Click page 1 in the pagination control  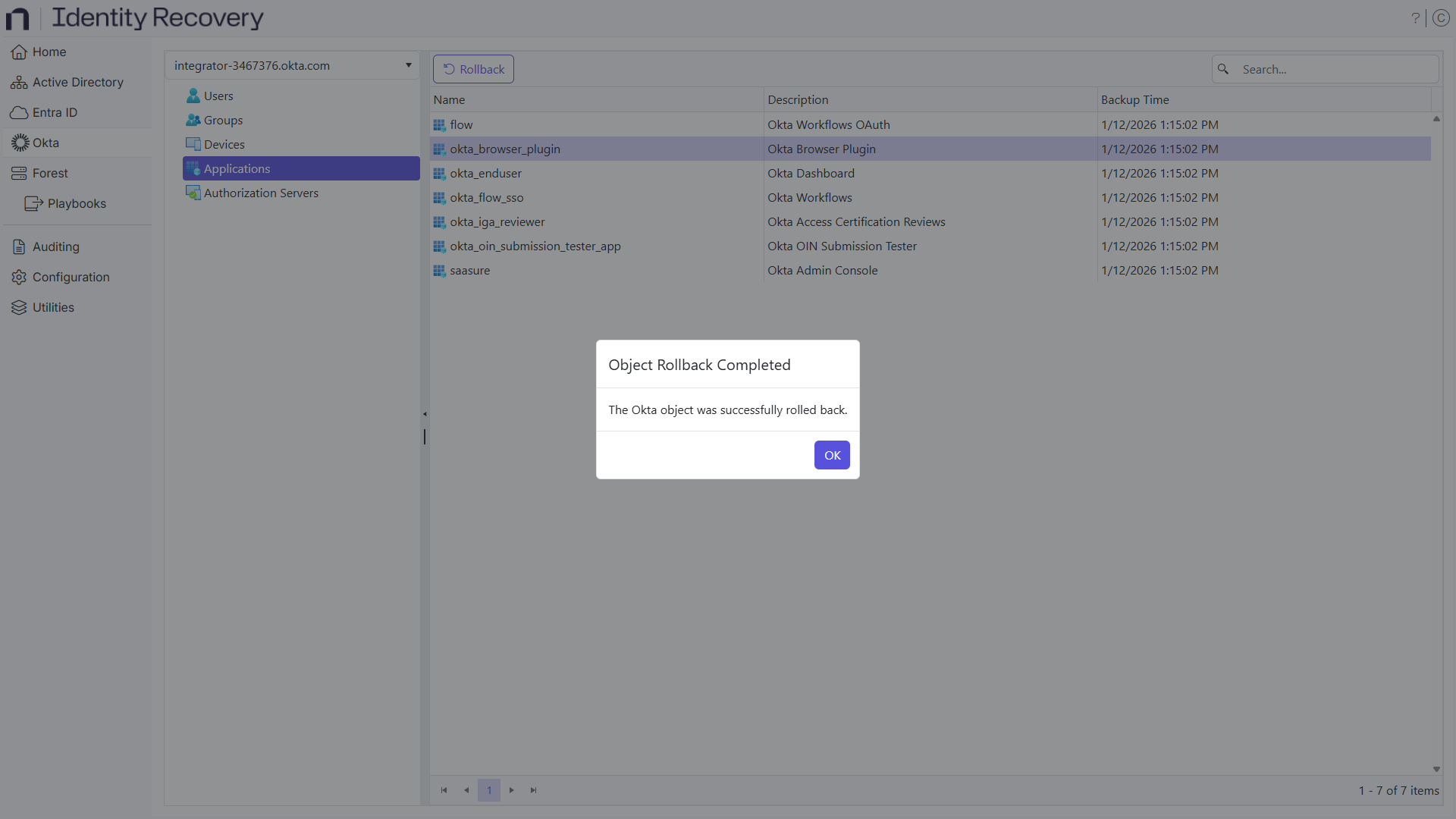(x=489, y=790)
